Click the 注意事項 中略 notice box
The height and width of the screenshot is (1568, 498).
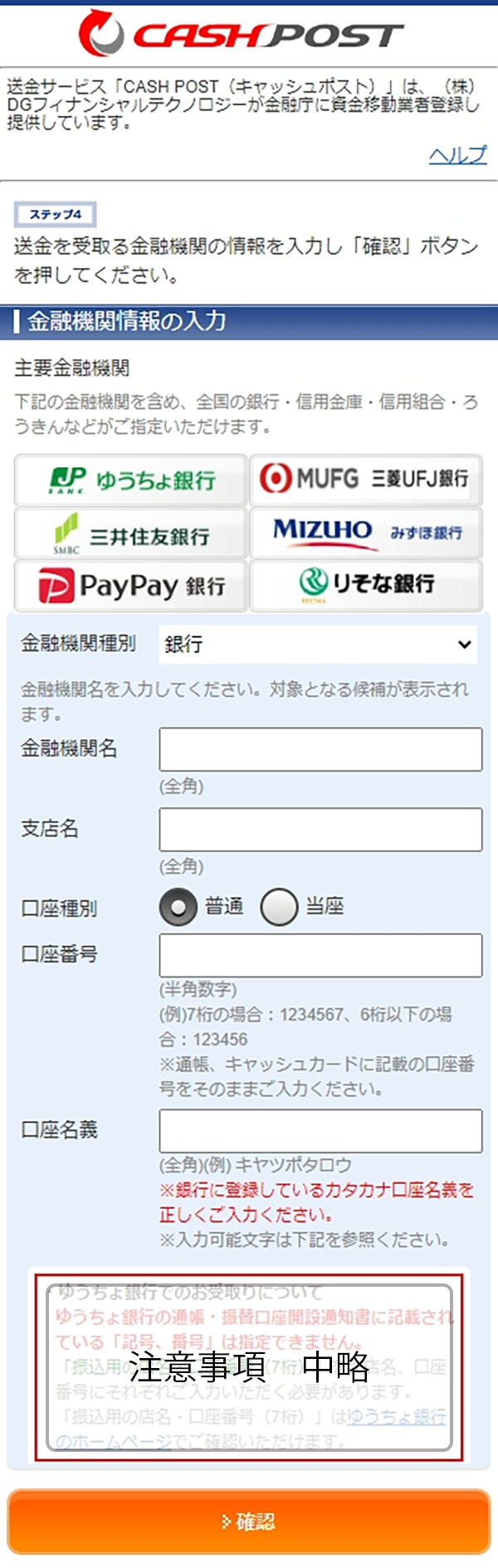click(x=249, y=1367)
